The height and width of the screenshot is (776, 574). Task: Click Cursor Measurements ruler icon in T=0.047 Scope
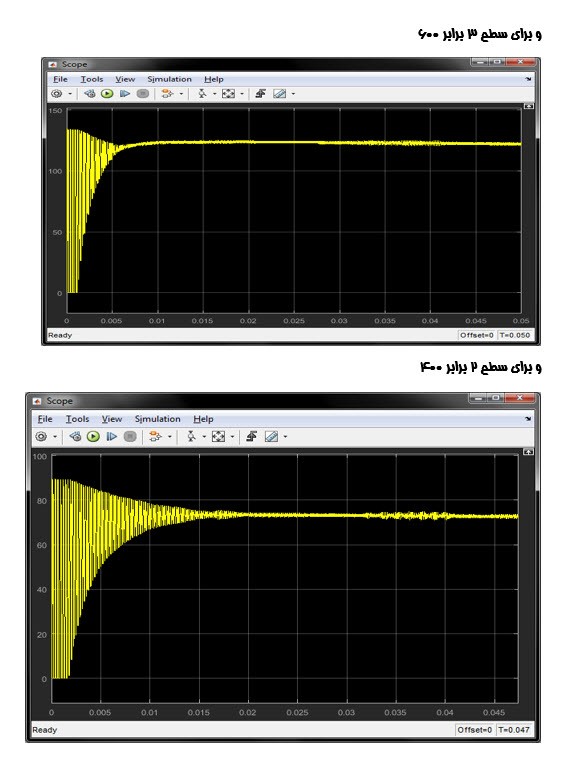(271, 436)
